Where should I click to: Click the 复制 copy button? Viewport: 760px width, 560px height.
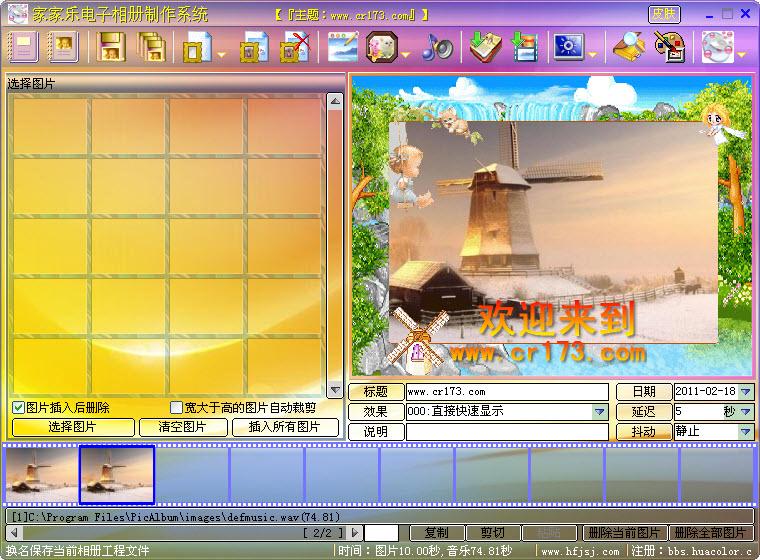(437, 533)
